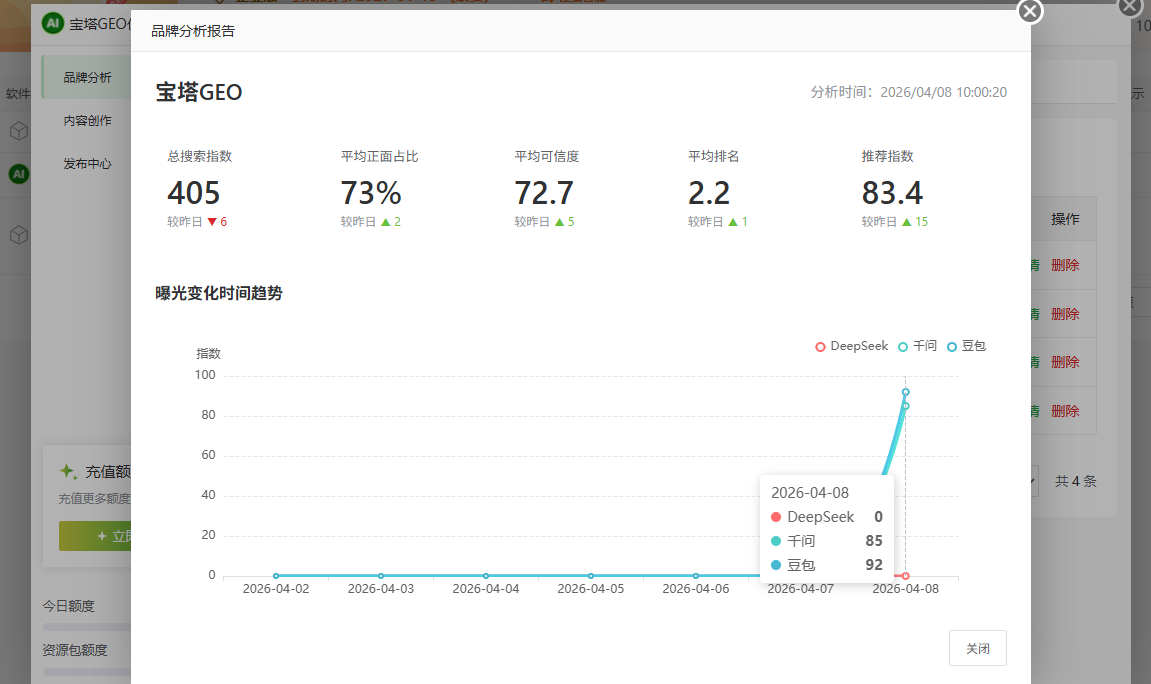Click the 豆包 data point on 2026-04-08
Viewport: 1151px width, 684px height.
[x=905, y=392]
